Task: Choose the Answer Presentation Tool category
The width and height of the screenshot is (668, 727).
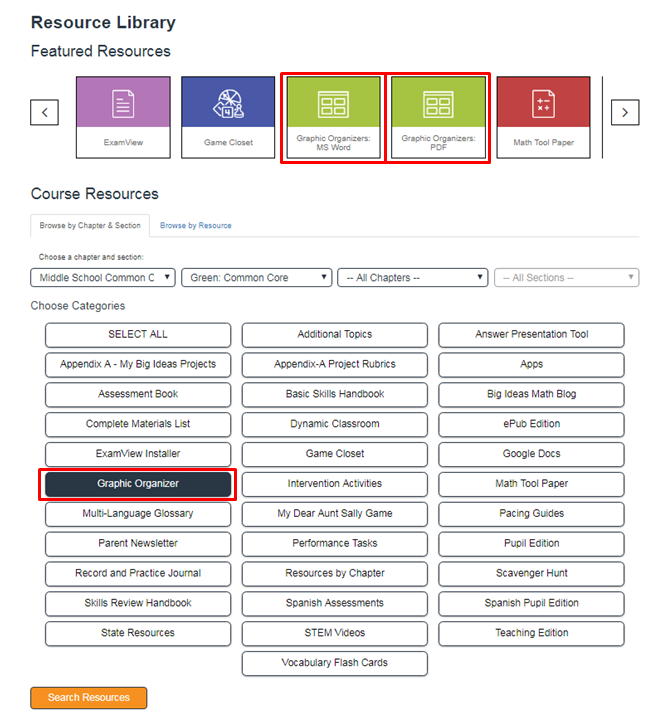Action: 531,334
